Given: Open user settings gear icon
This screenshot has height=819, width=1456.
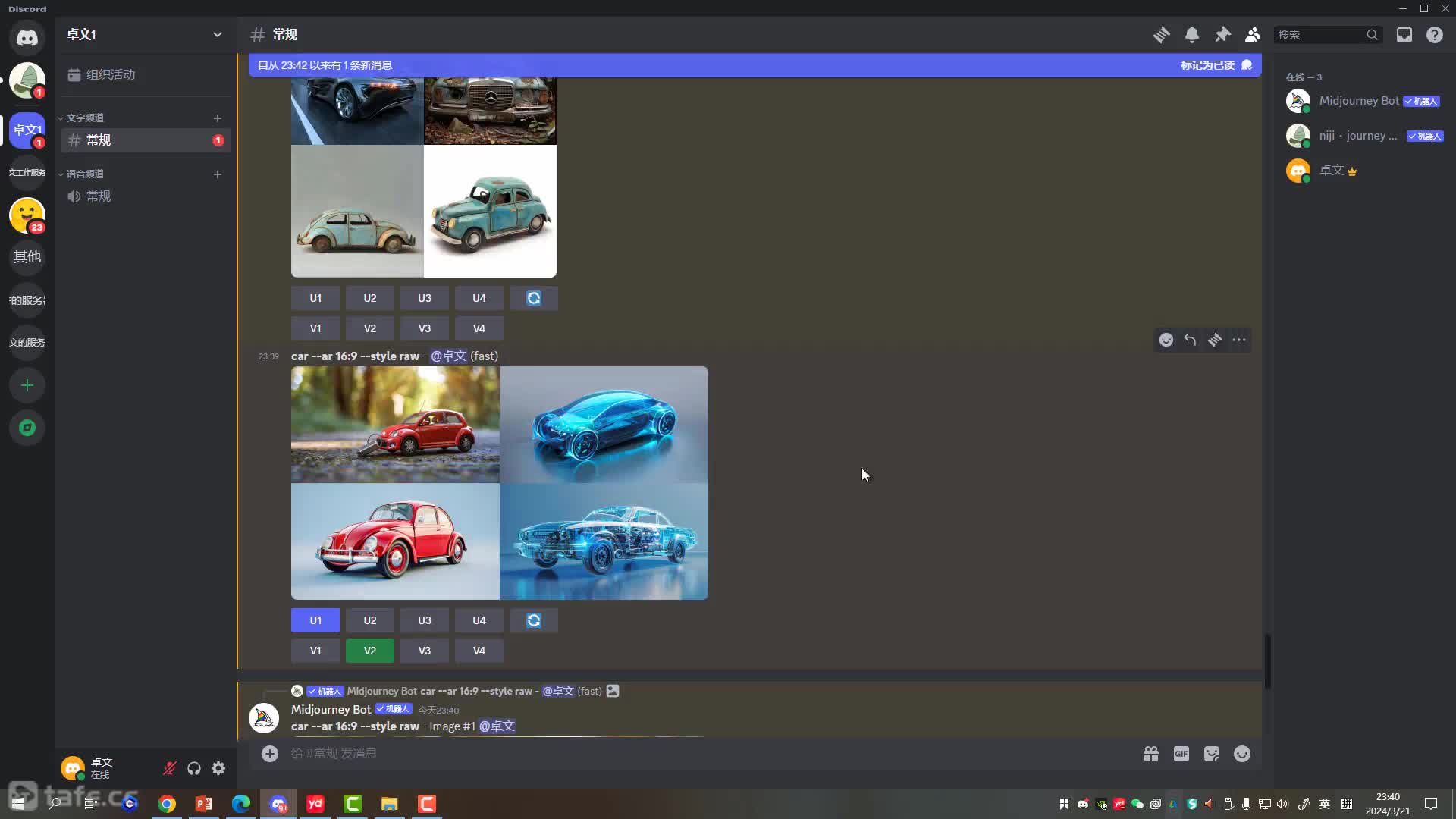Looking at the screenshot, I should (x=218, y=768).
